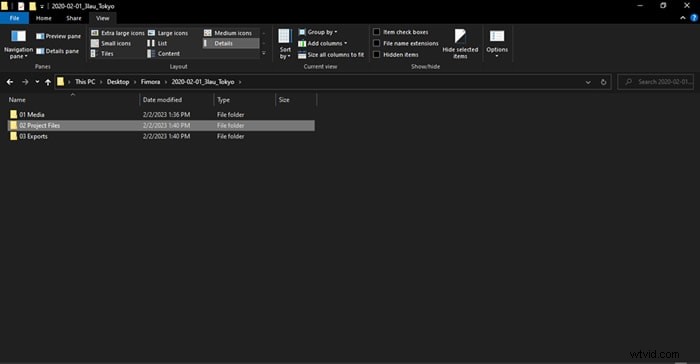
Task: Toggle the Preview pane
Action: pos(58,36)
